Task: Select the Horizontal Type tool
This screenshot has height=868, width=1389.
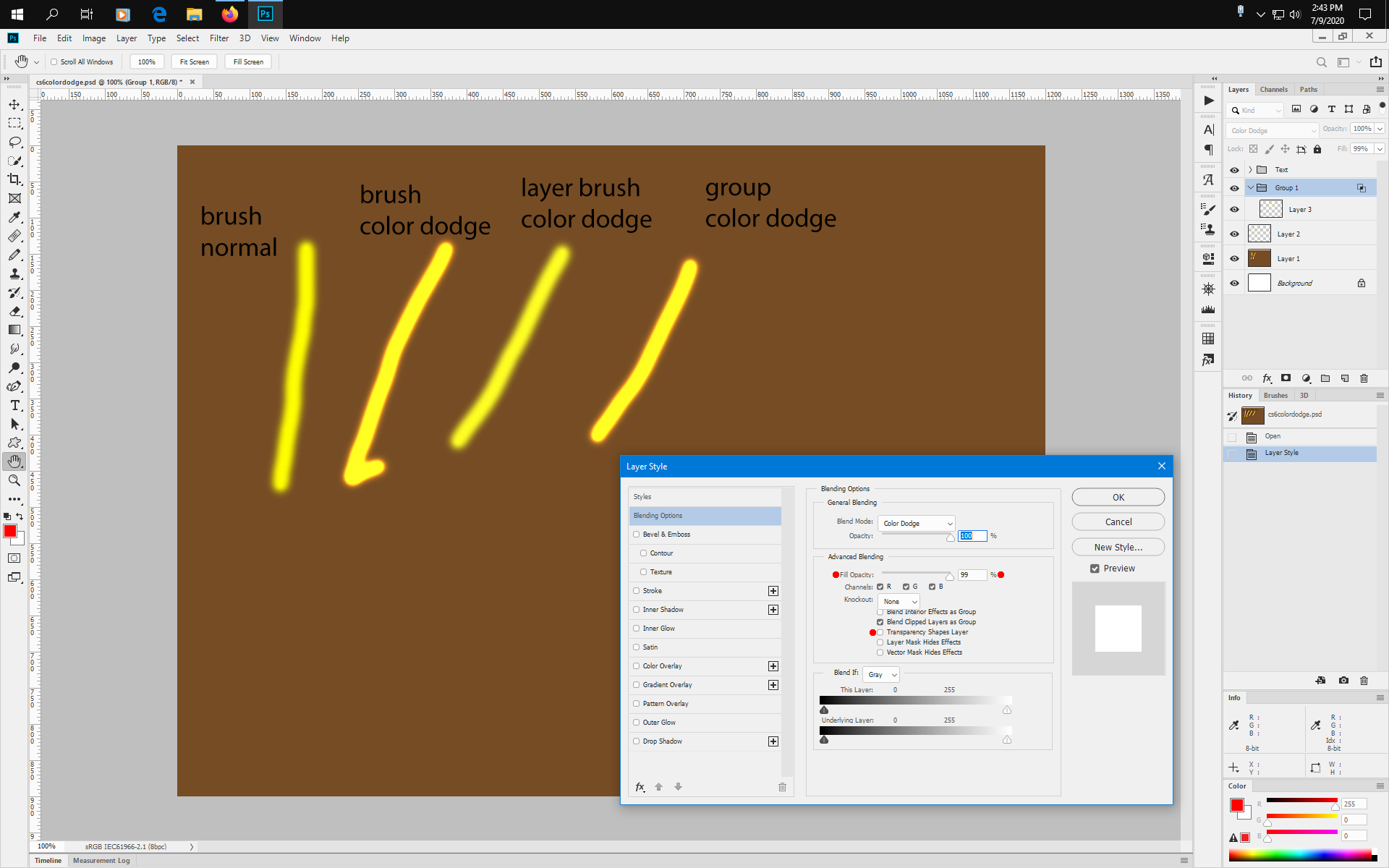Action: 14,405
